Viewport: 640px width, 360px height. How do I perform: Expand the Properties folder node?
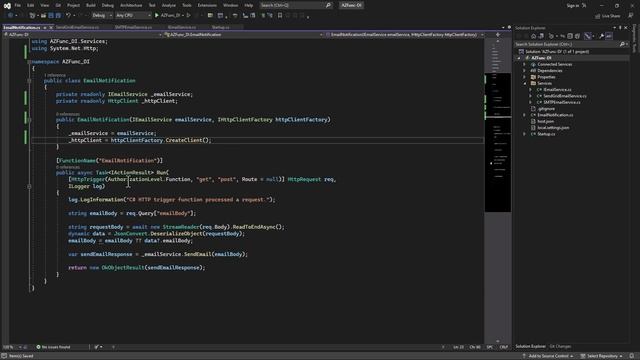coord(524,77)
